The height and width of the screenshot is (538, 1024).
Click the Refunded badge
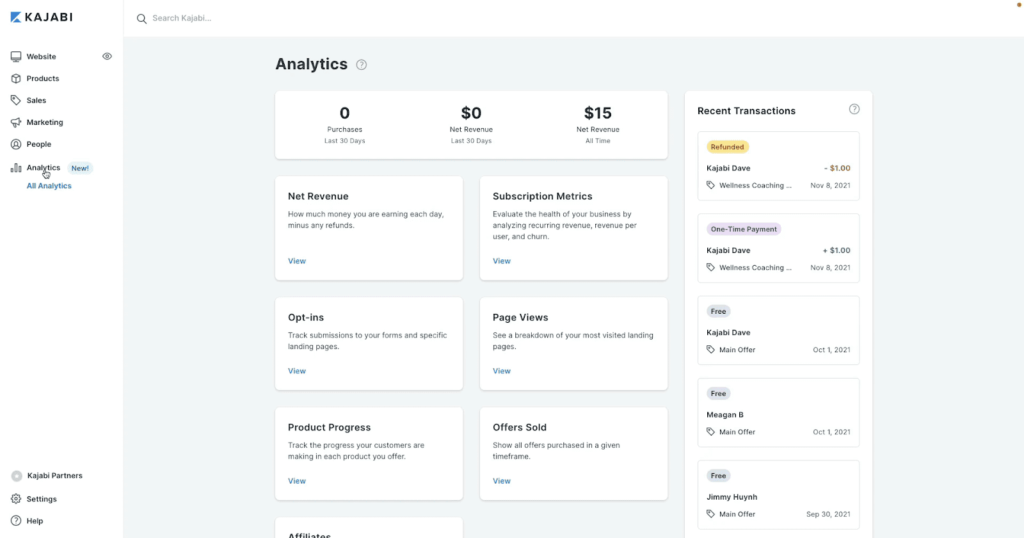coord(728,147)
